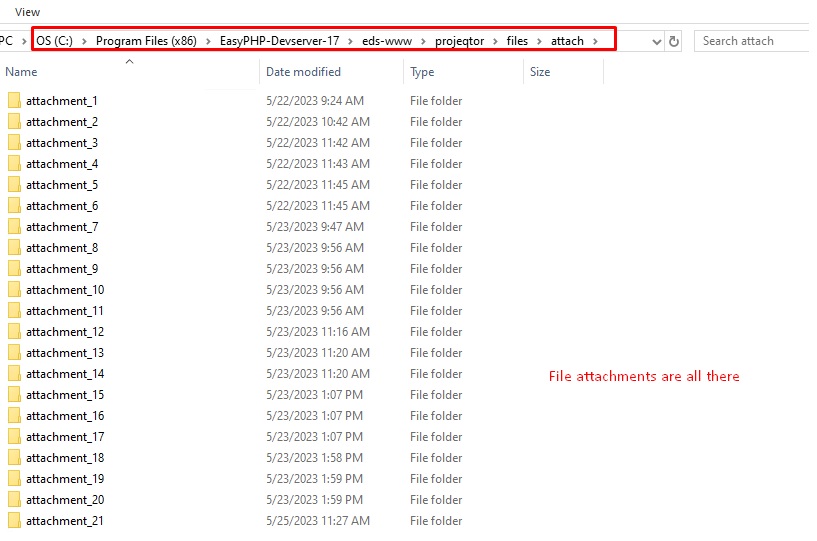Select attachment_10 folder icon
817x541 pixels.
15,289
